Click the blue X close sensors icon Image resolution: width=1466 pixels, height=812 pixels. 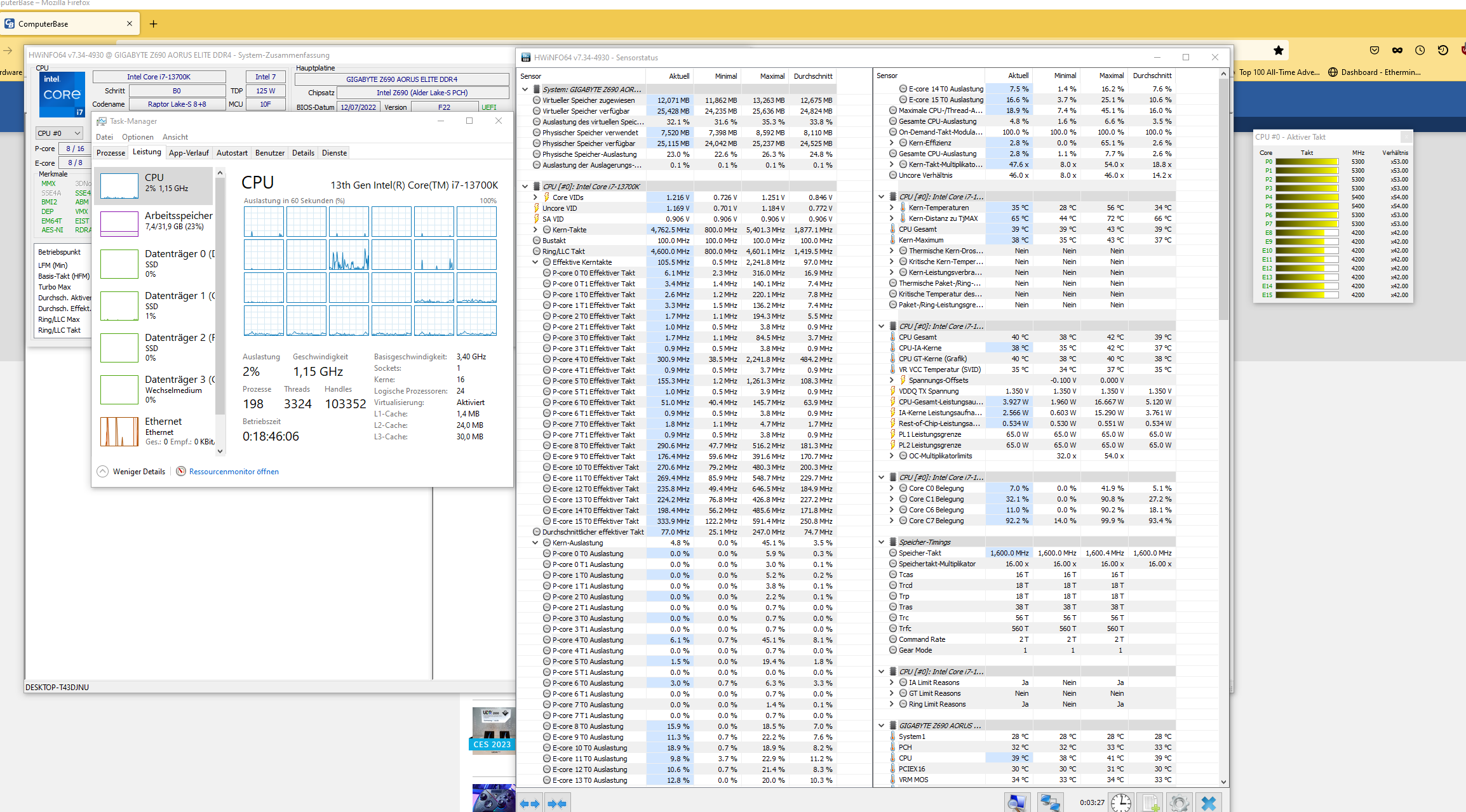click(1209, 802)
